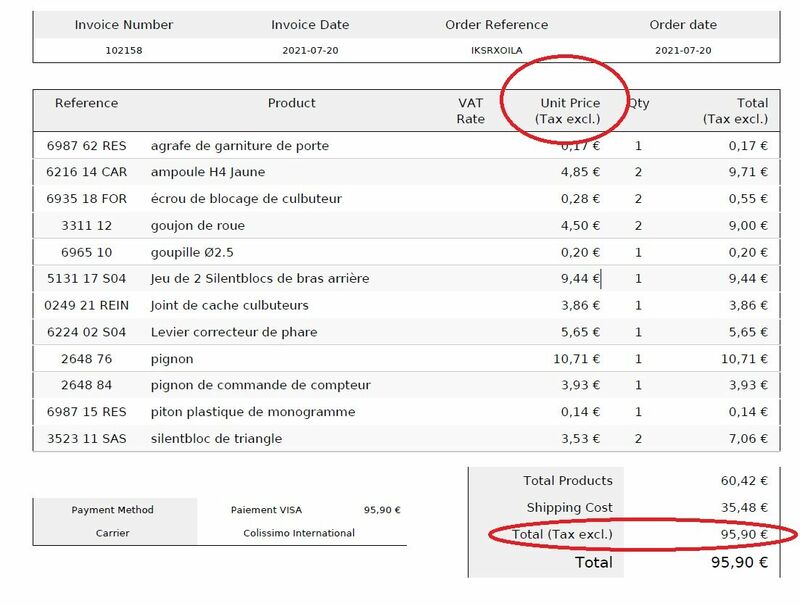Click the Total (Tax excl.) column header

coord(735,111)
